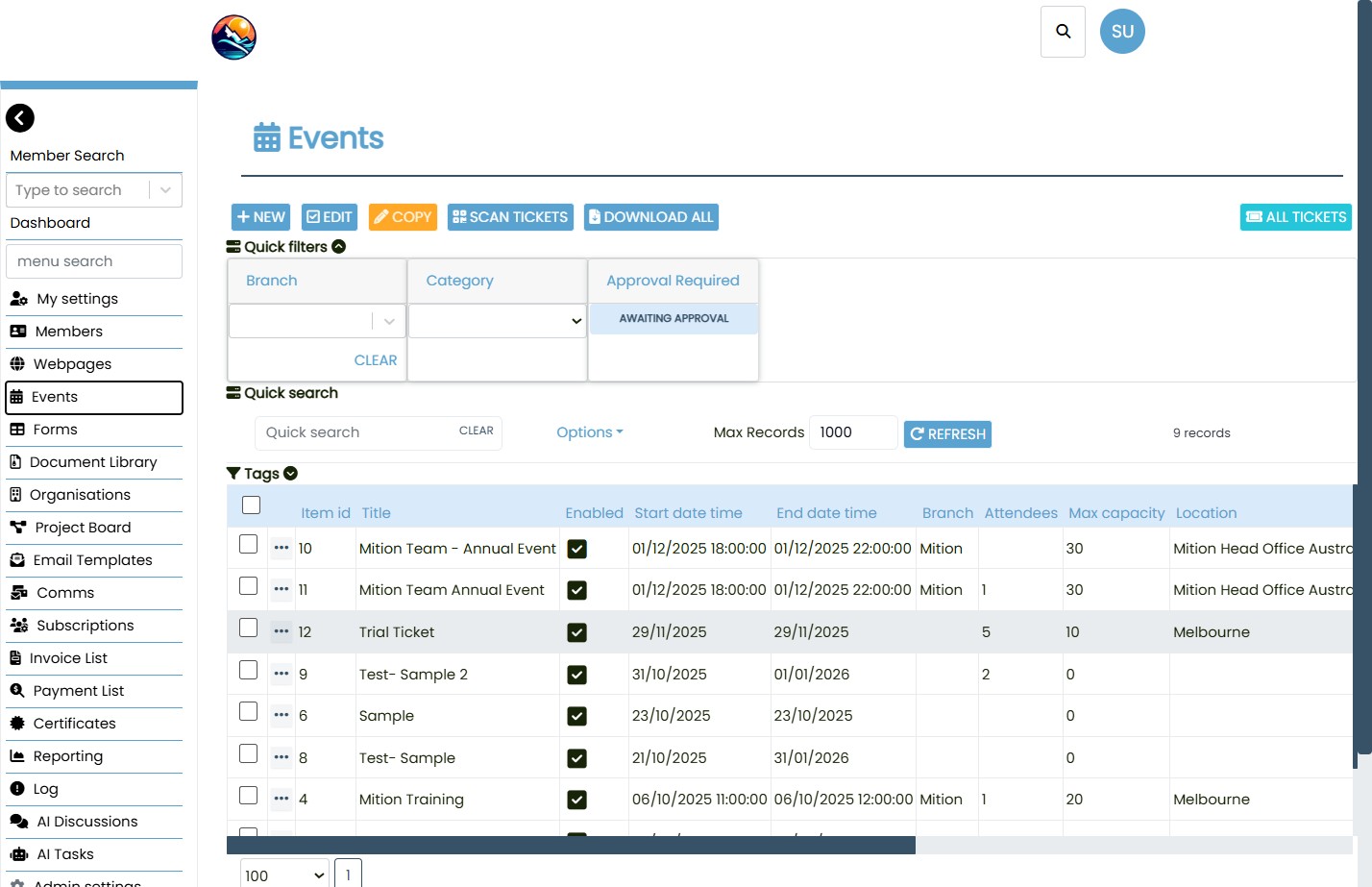Open Members in the sidebar menu
This screenshot has width=1372, height=887.
pyautogui.click(x=68, y=332)
